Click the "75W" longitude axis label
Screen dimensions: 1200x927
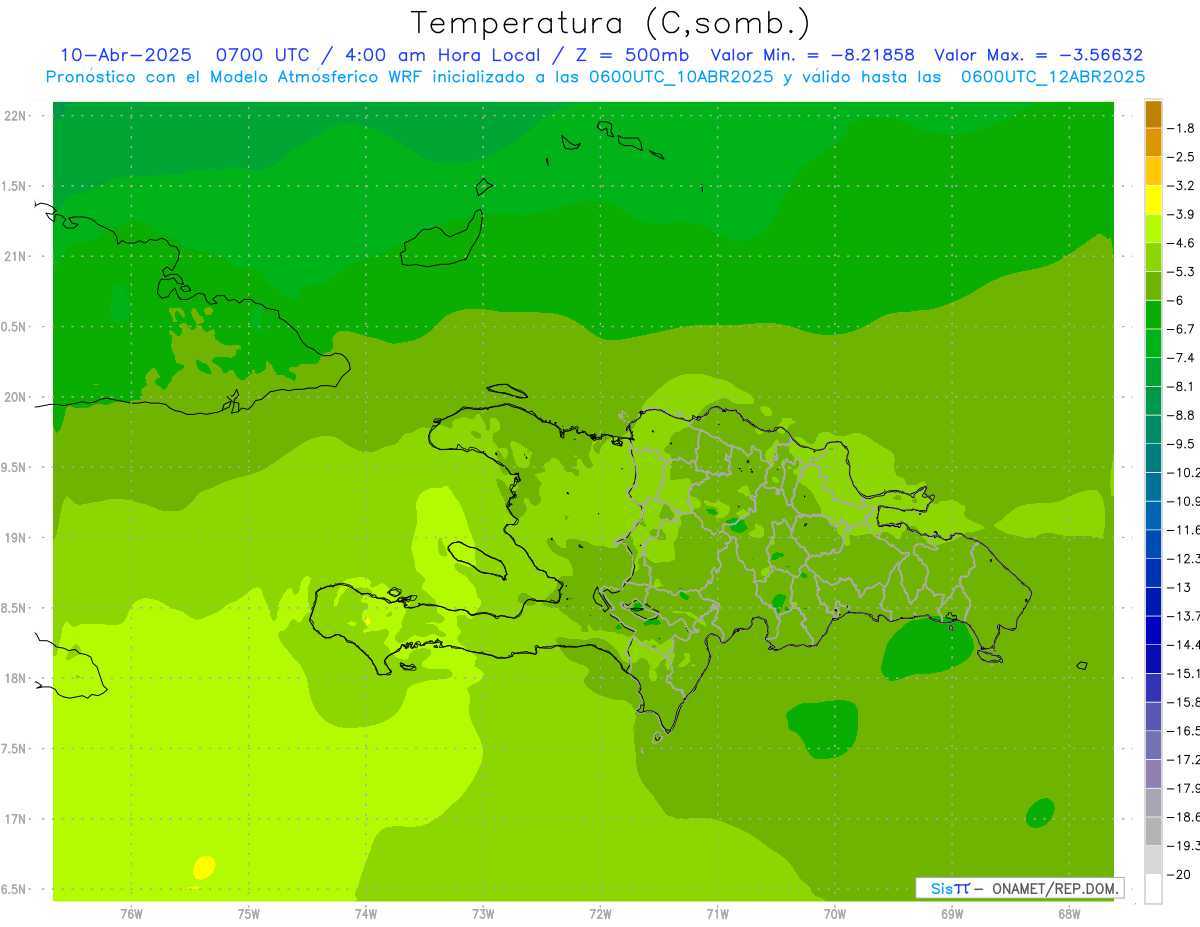(249, 913)
